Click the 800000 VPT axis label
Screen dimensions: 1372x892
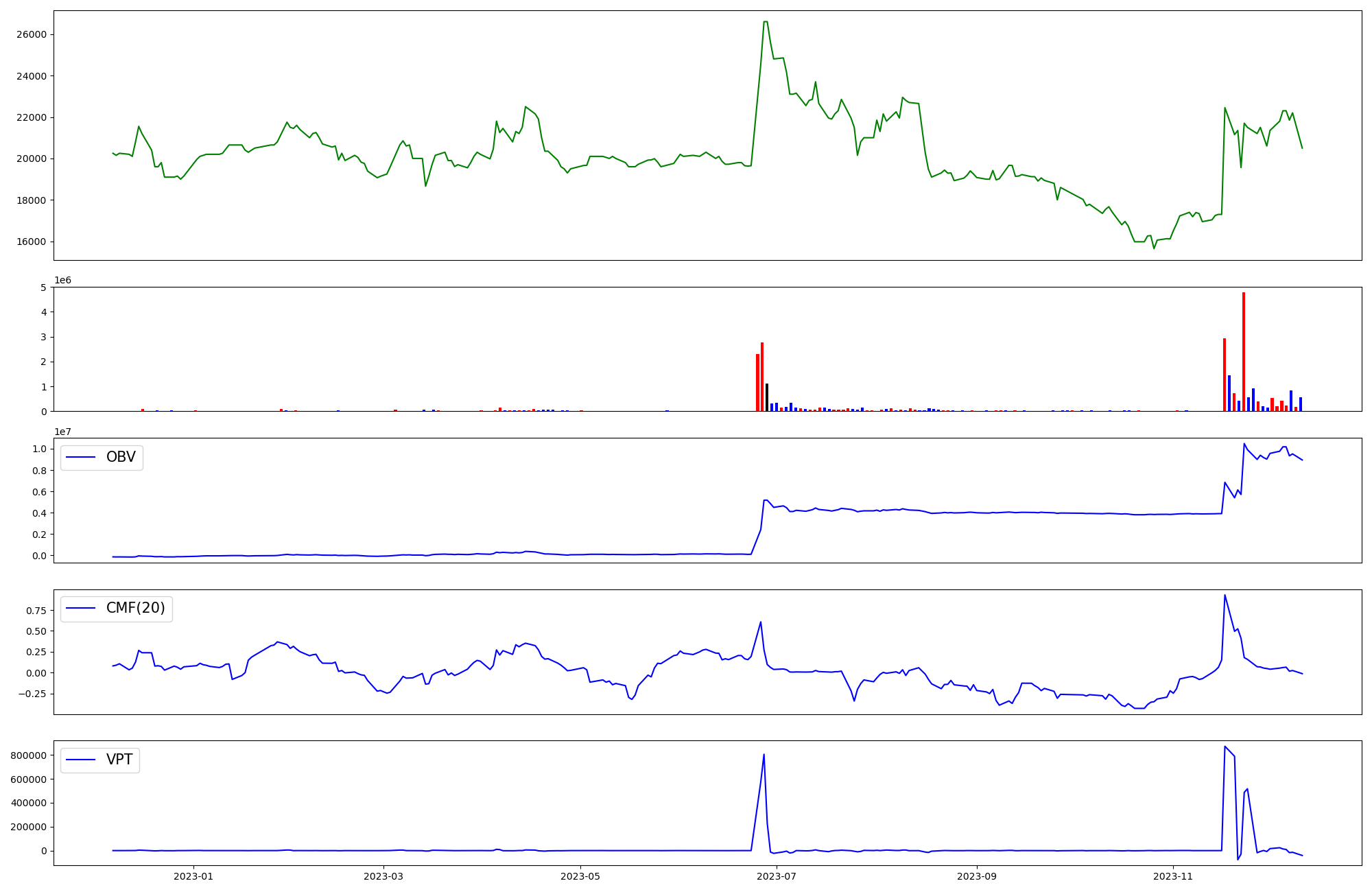click(x=28, y=755)
